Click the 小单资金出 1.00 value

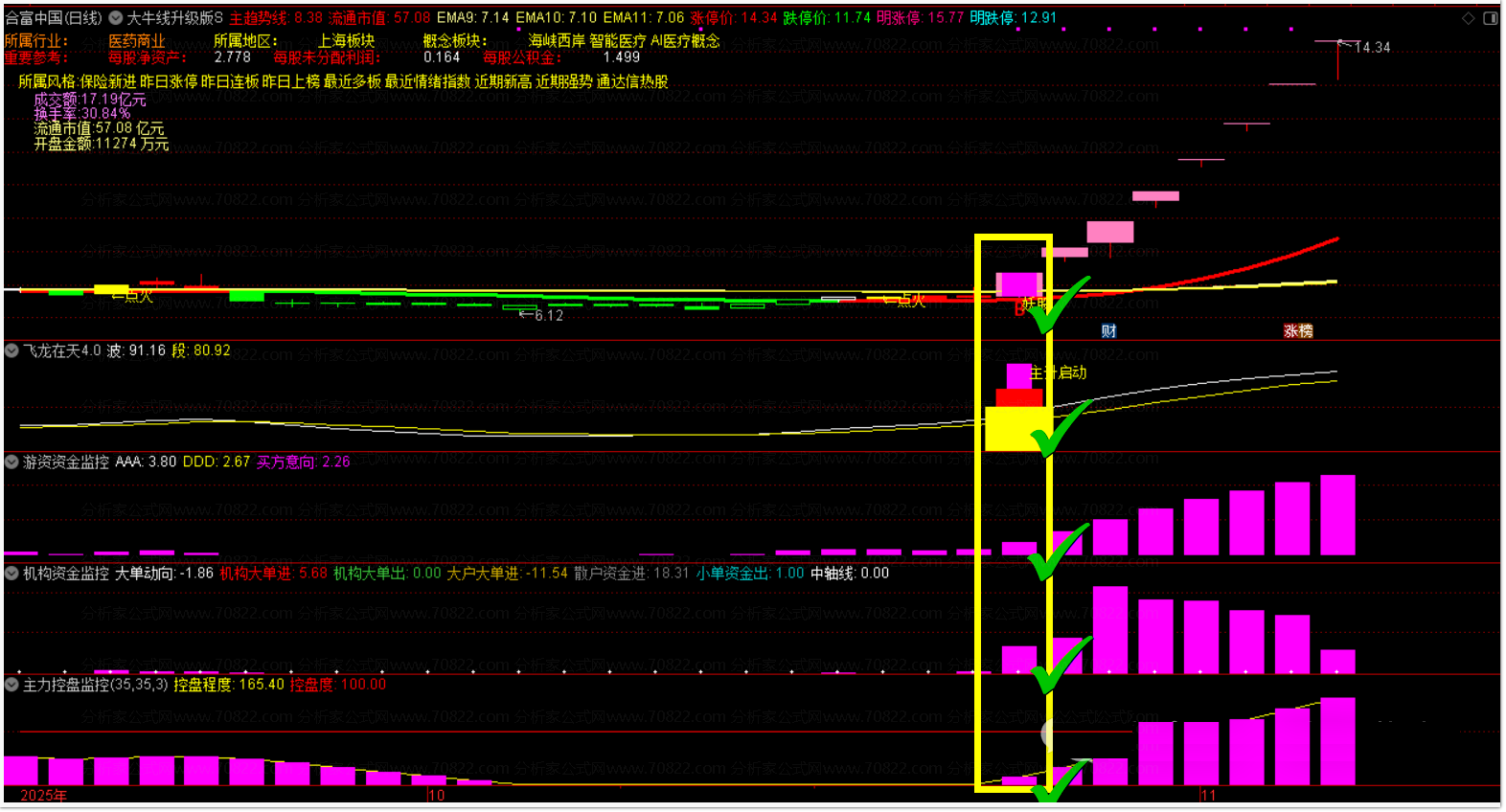(750, 573)
